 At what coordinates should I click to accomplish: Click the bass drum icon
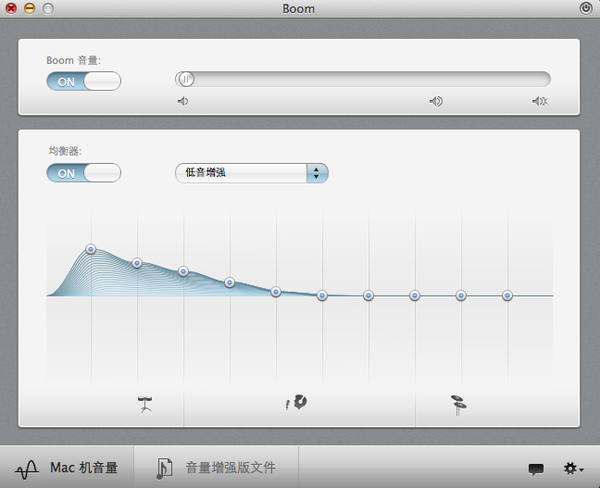tap(145, 404)
